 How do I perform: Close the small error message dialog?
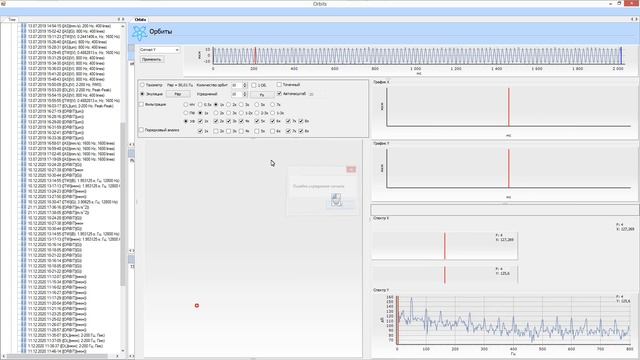tap(351, 169)
